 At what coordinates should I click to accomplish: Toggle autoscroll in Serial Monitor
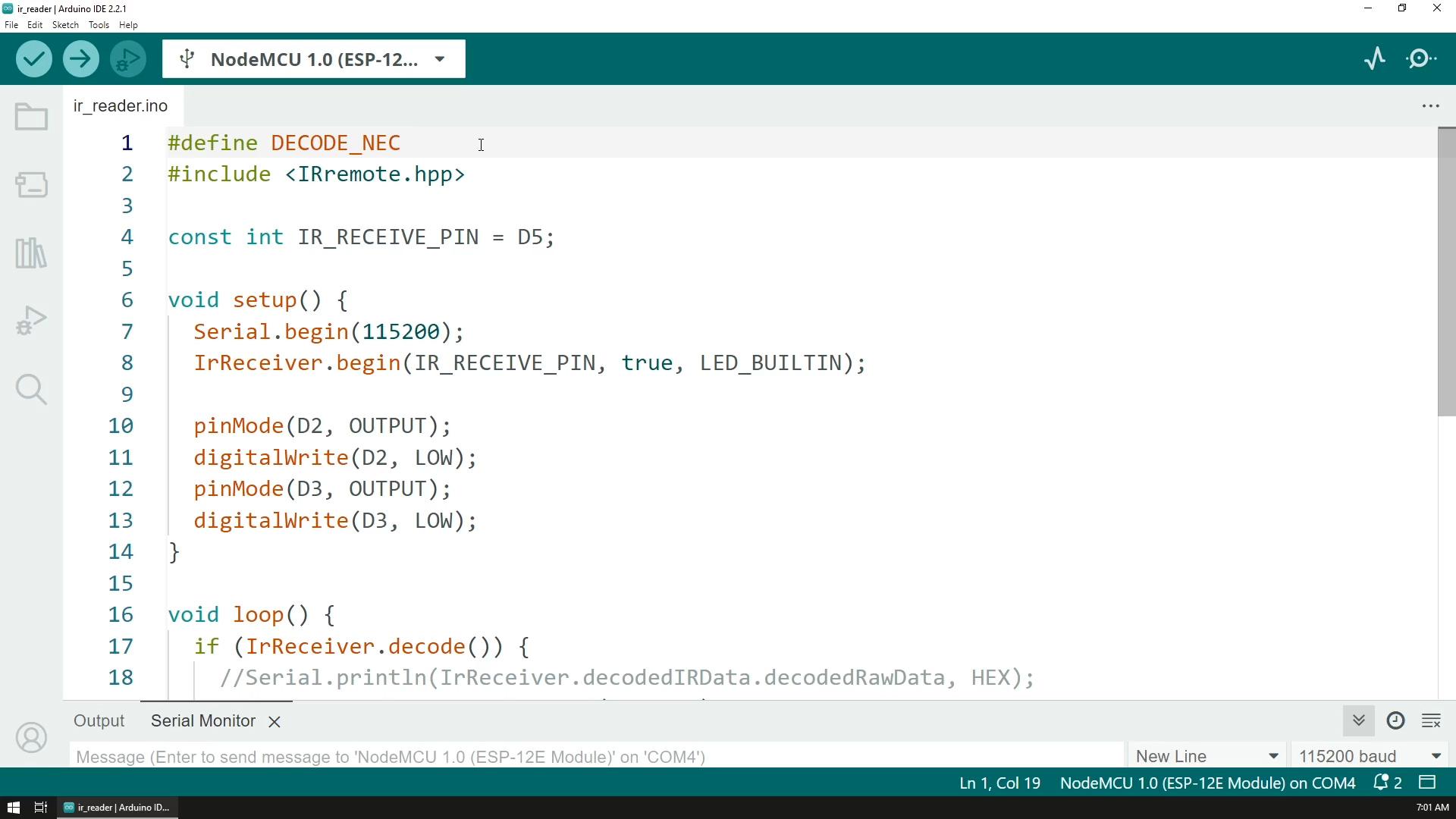[1358, 720]
